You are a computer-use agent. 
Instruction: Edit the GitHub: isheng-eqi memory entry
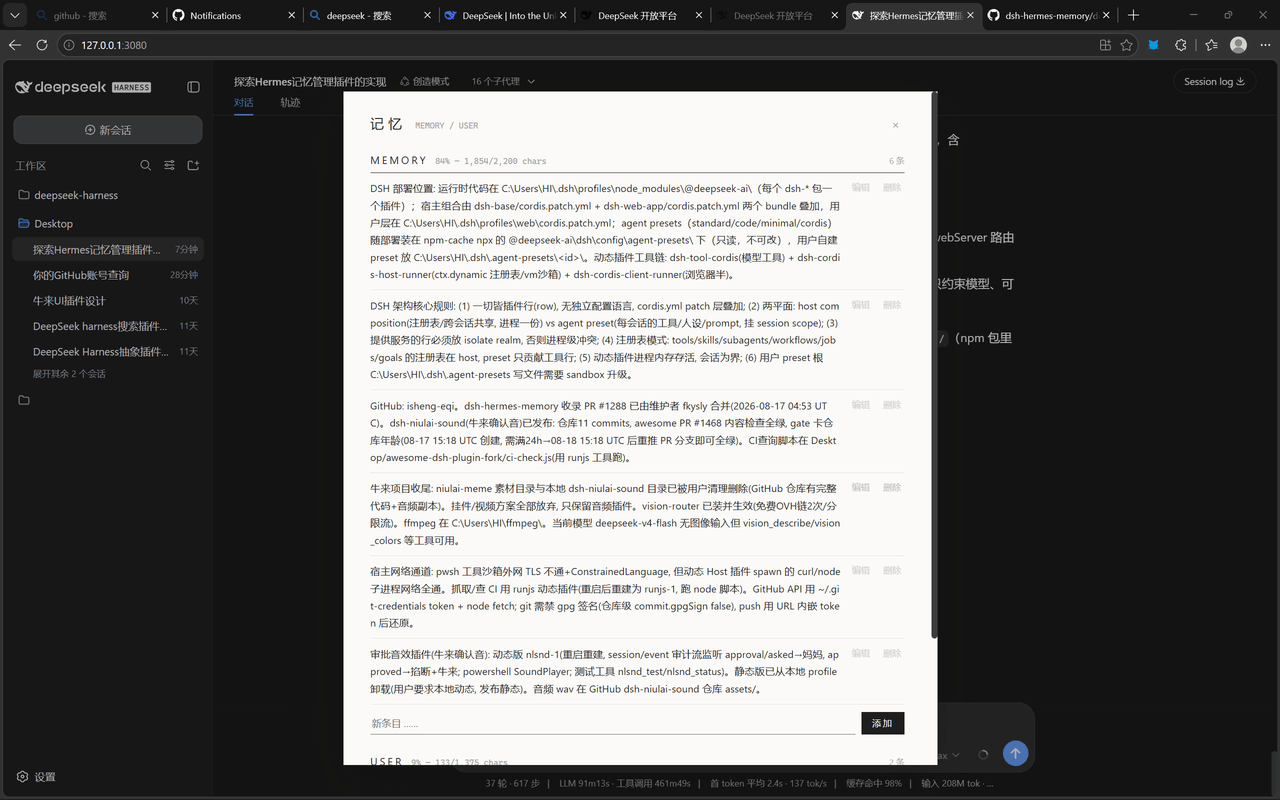click(x=860, y=405)
